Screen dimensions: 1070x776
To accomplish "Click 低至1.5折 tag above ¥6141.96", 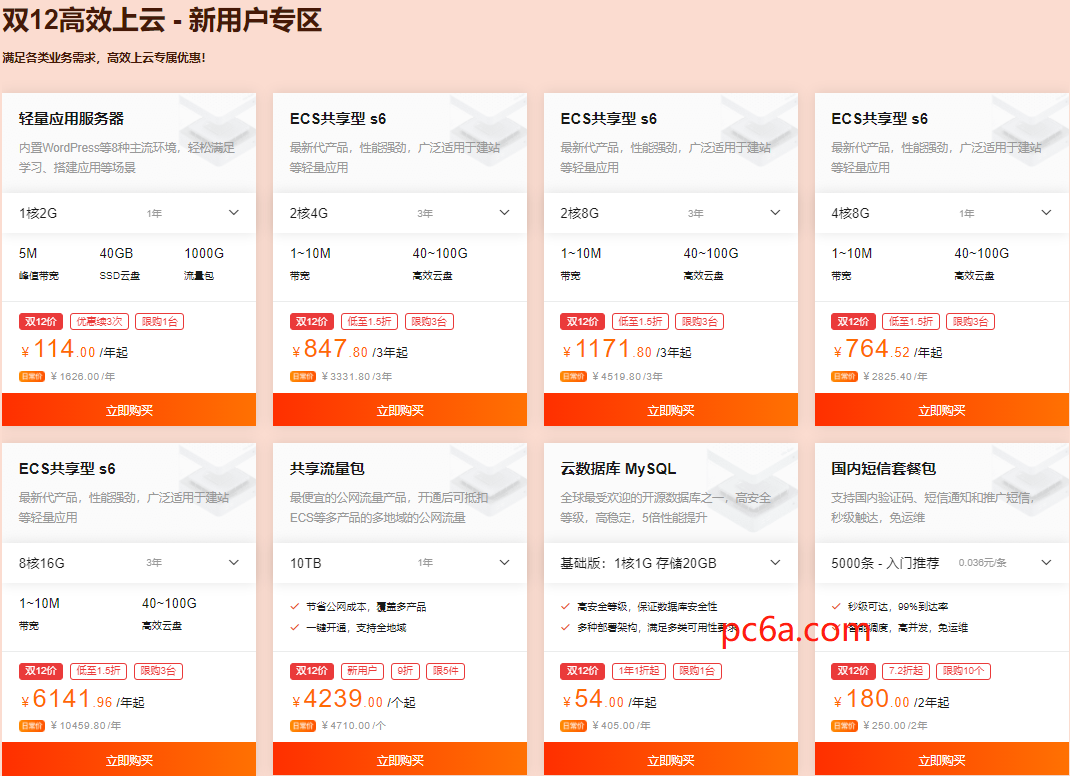I will click(x=99, y=671).
